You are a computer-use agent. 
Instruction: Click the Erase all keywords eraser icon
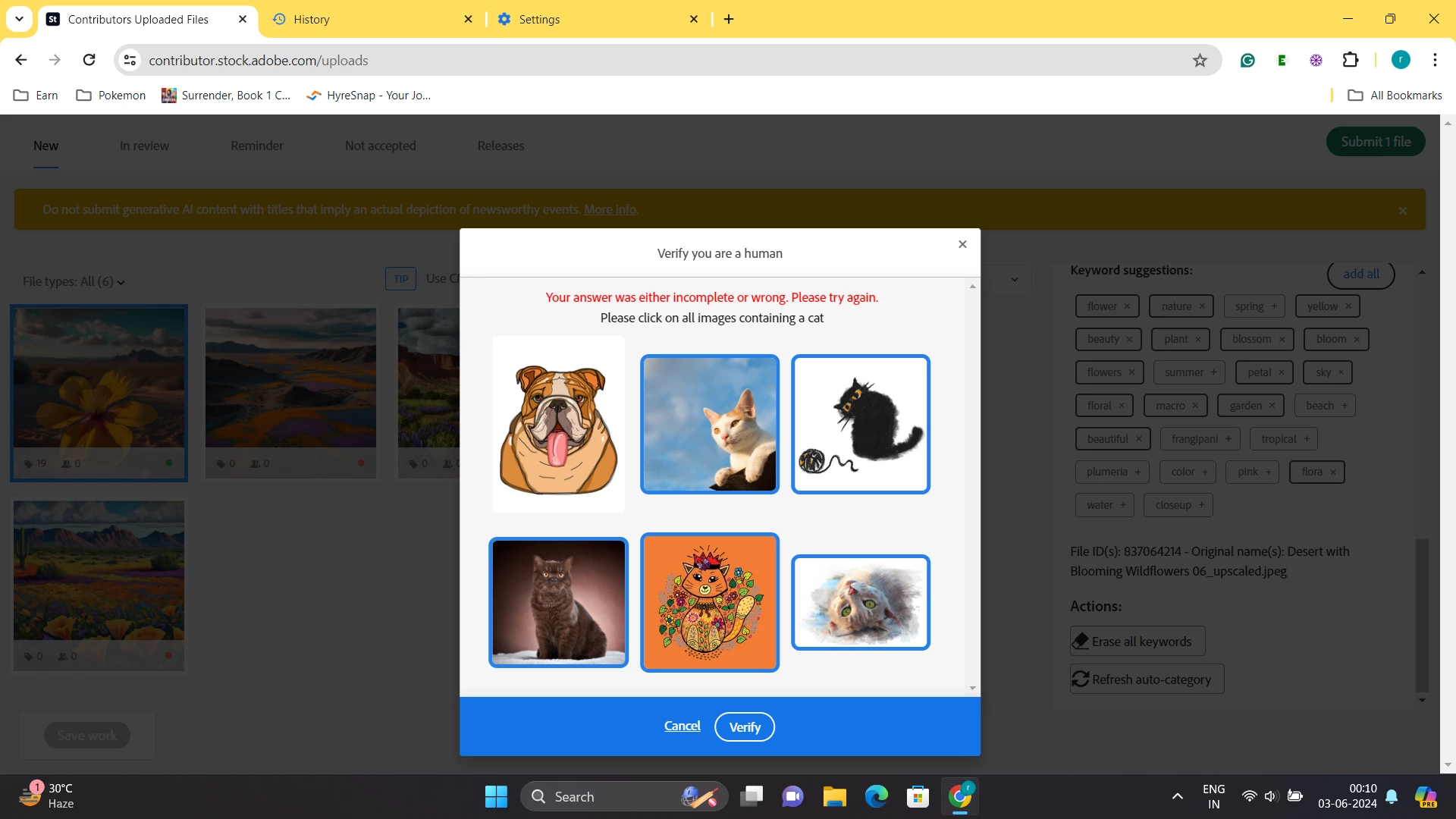[x=1081, y=642]
